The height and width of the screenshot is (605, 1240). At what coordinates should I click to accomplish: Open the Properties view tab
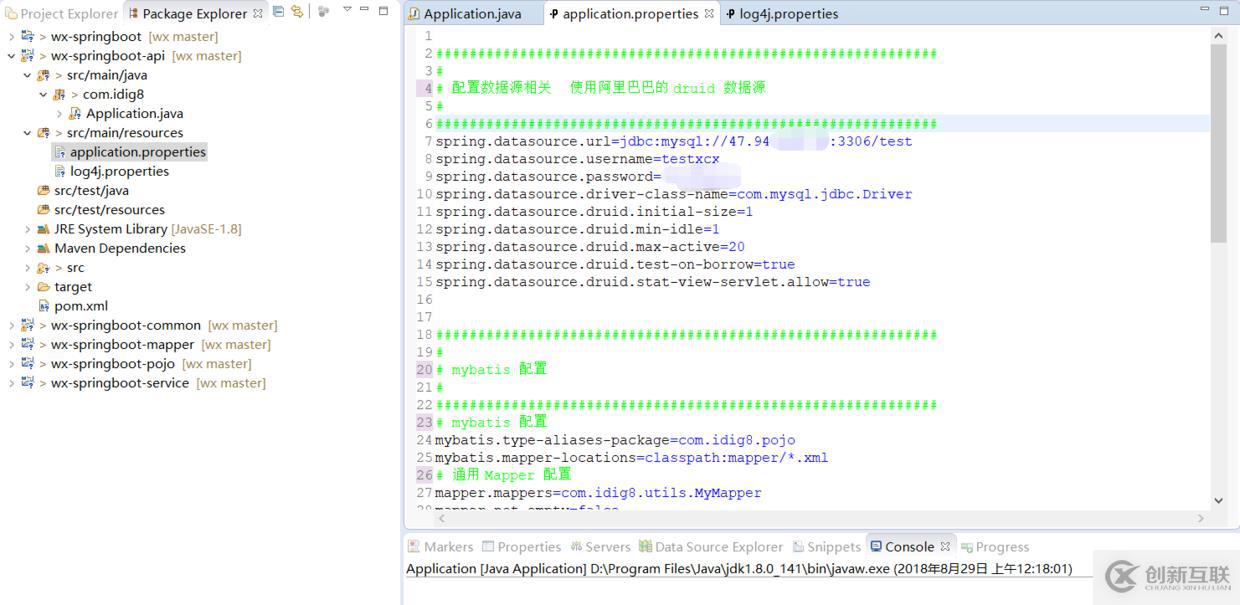pyautogui.click(x=521, y=547)
